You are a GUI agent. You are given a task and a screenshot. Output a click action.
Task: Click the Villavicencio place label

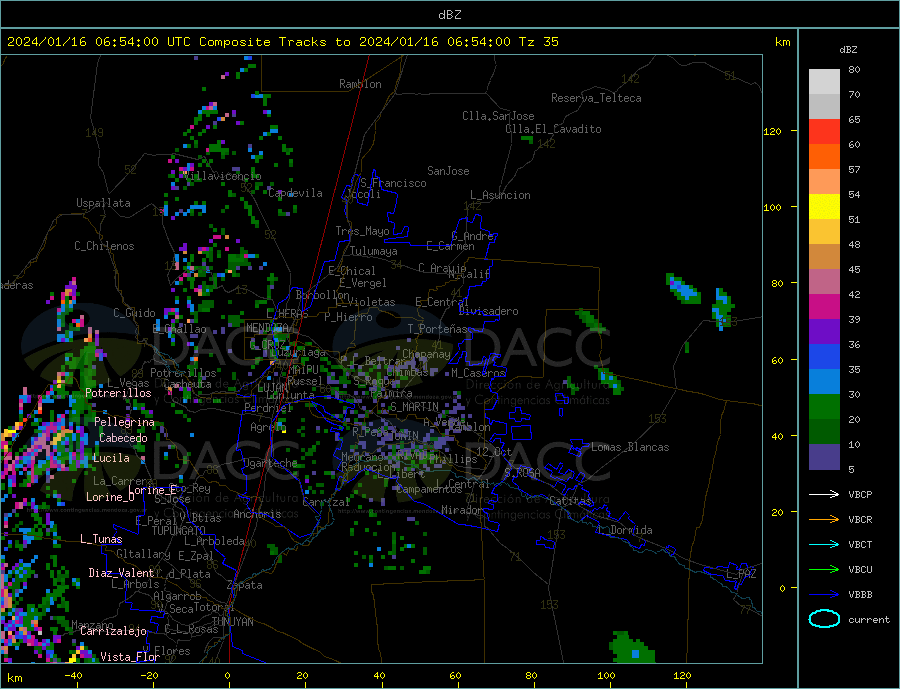tap(222, 176)
